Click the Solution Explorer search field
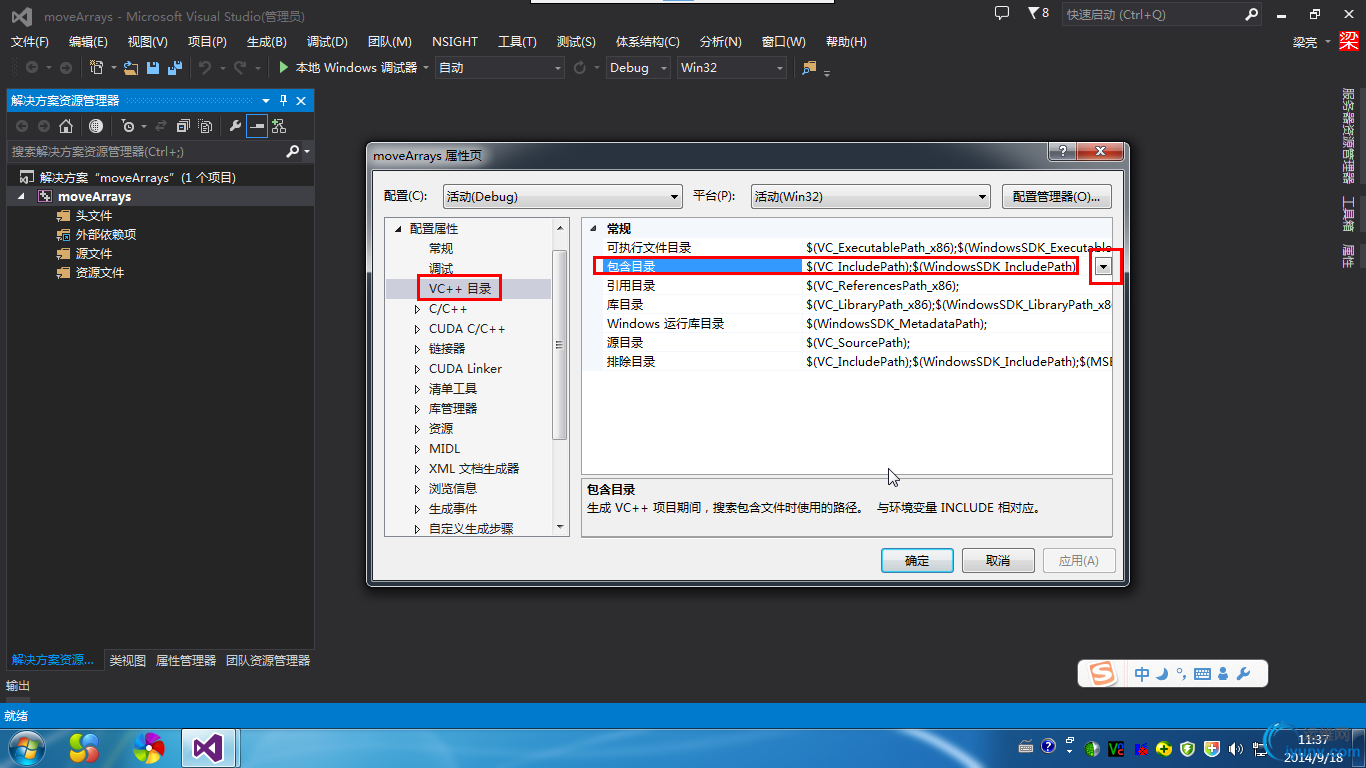Image resolution: width=1366 pixels, height=768 pixels. pos(145,151)
